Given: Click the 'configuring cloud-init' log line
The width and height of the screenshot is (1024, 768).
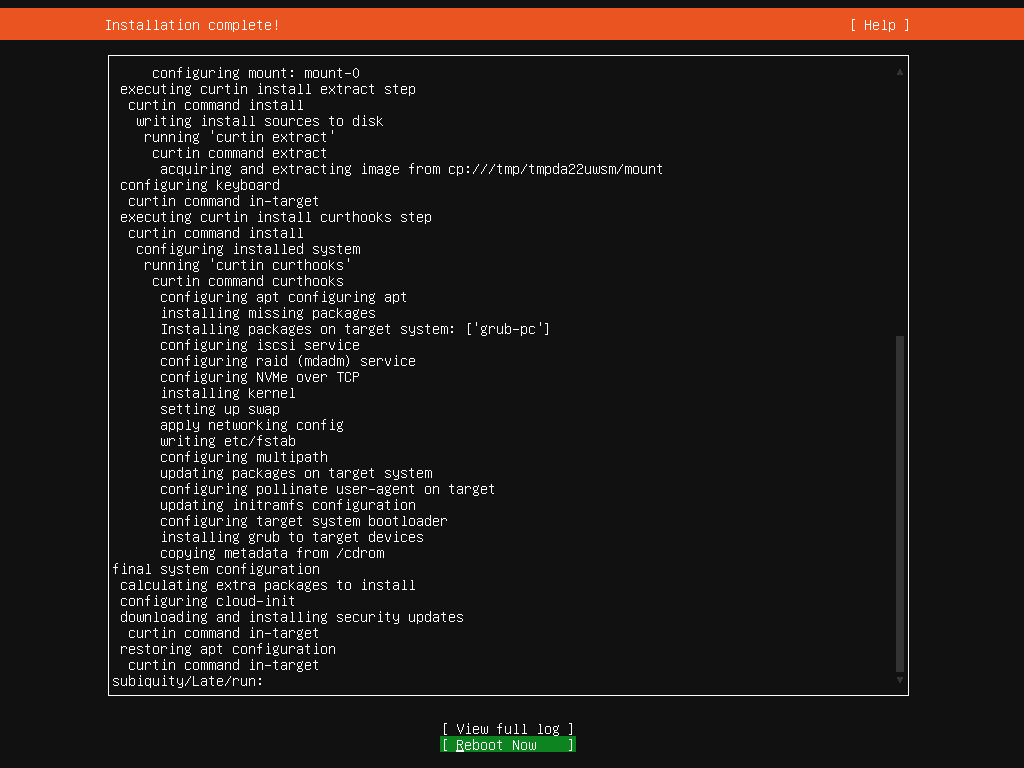Looking at the screenshot, I should tap(208, 601).
